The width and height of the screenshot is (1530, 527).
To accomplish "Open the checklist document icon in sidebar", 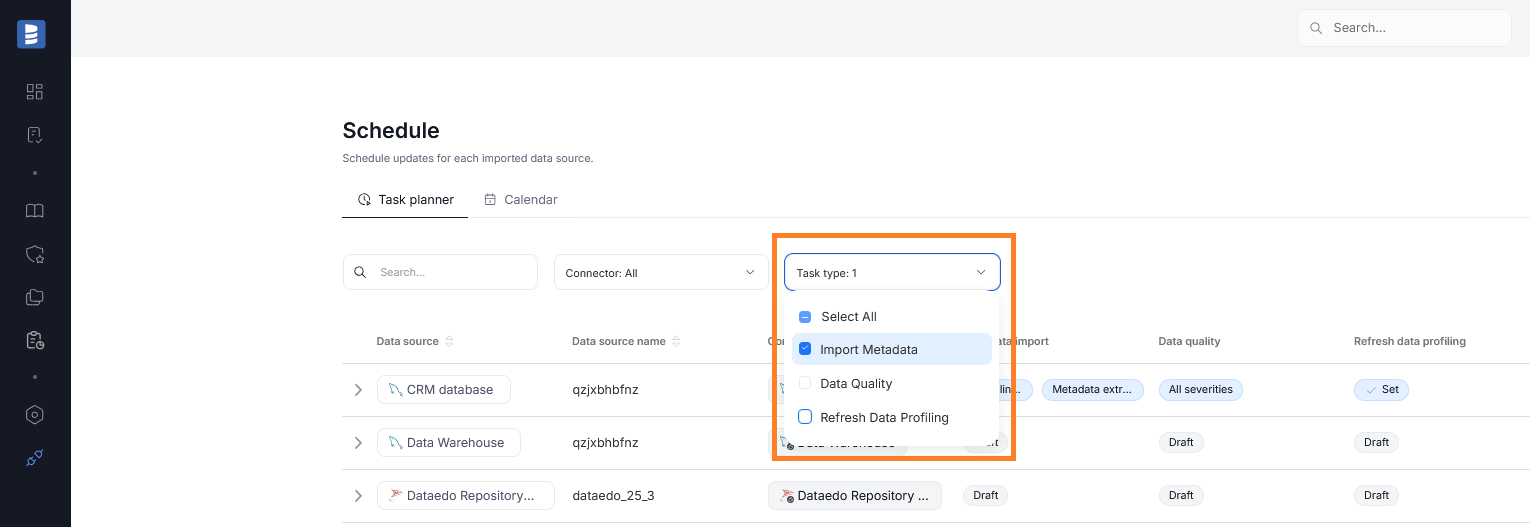I will click(x=35, y=134).
